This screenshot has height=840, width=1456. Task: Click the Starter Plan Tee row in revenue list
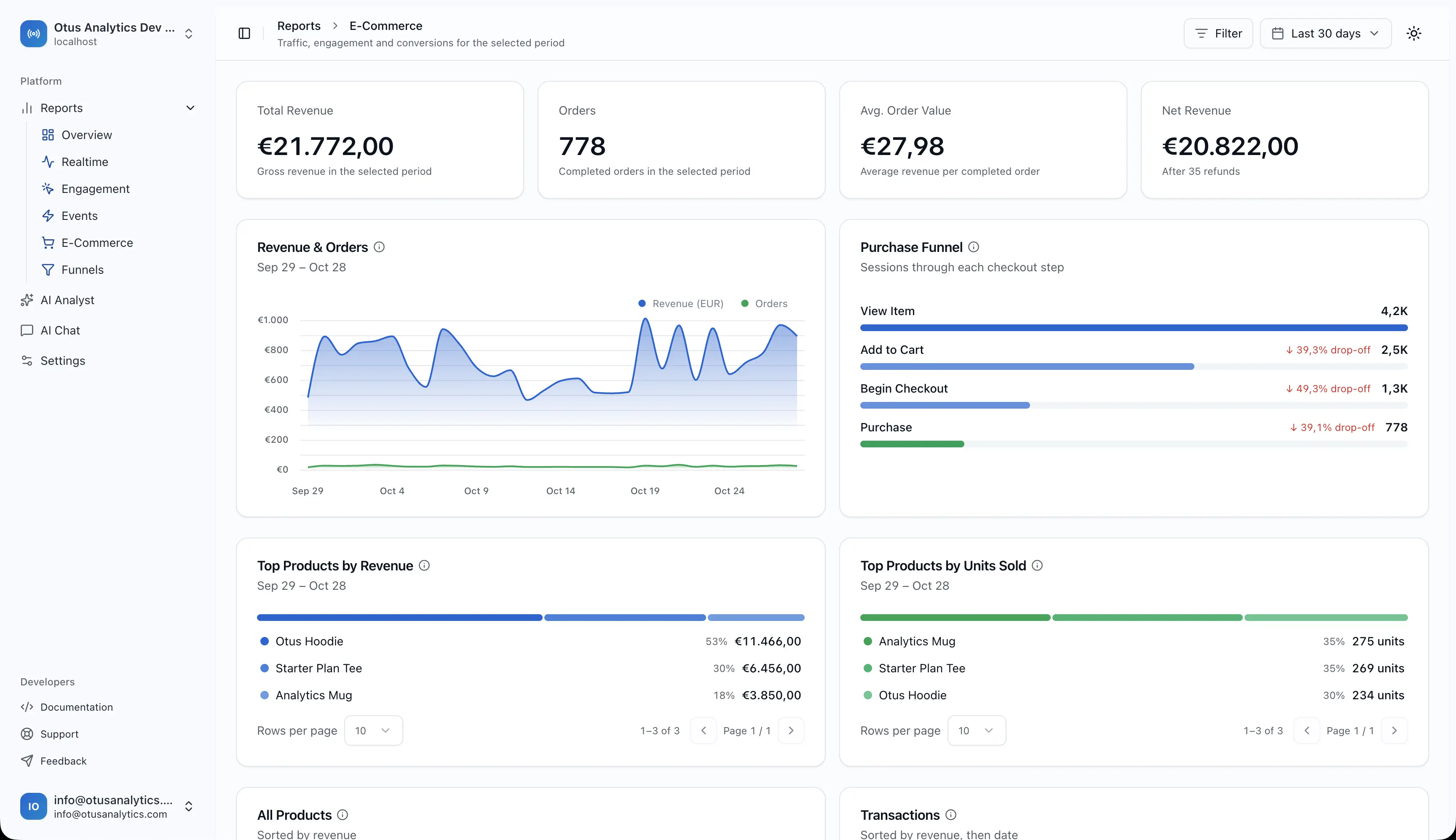531,668
